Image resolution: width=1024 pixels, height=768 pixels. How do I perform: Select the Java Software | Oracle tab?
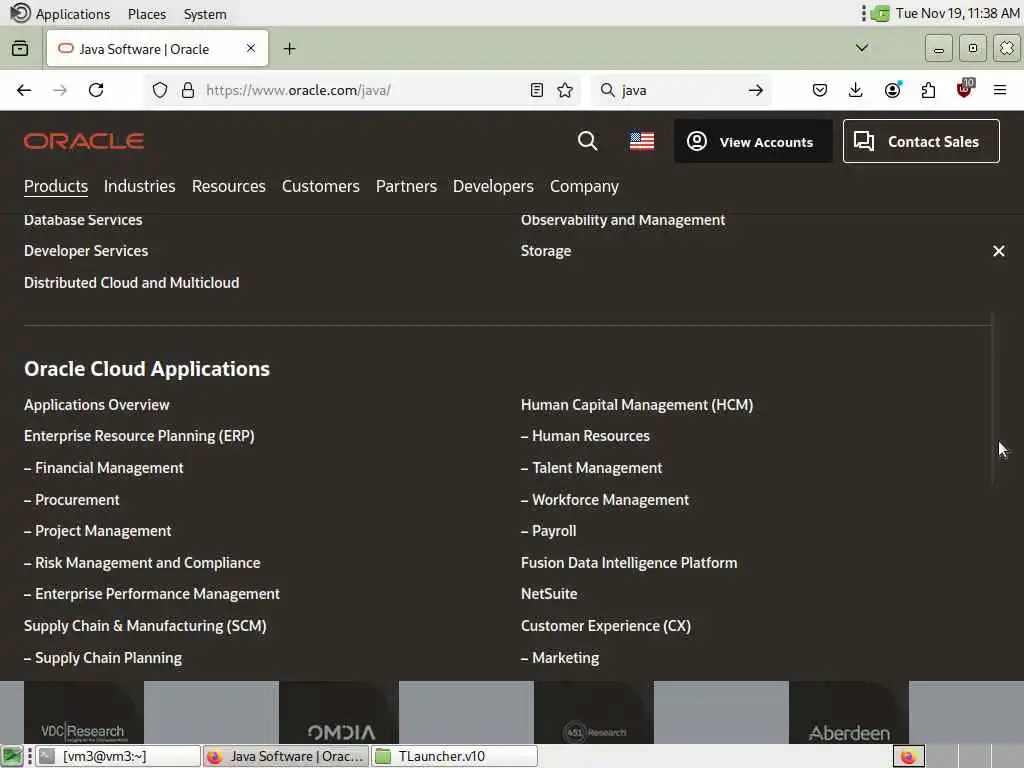(x=157, y=48)
